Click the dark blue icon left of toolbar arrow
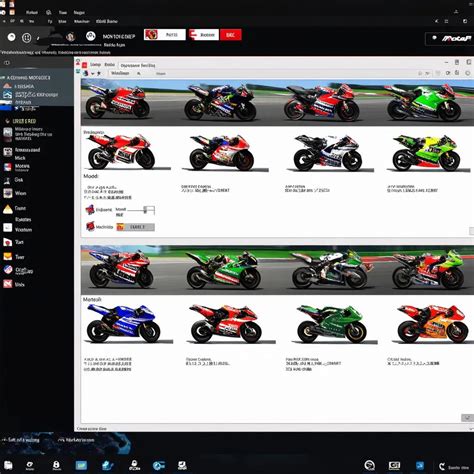The height and width of the screenshot is (474, 474). [85, 73]
